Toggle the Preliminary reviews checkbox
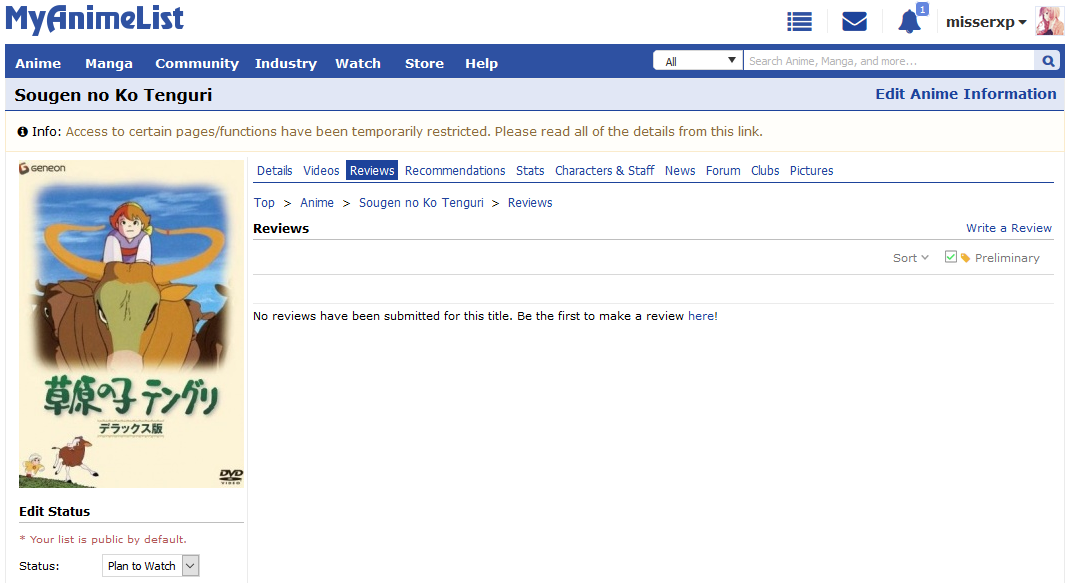The height and width of the screenshot is (583, 1073). pyautogui.click(x=951, y=257)
